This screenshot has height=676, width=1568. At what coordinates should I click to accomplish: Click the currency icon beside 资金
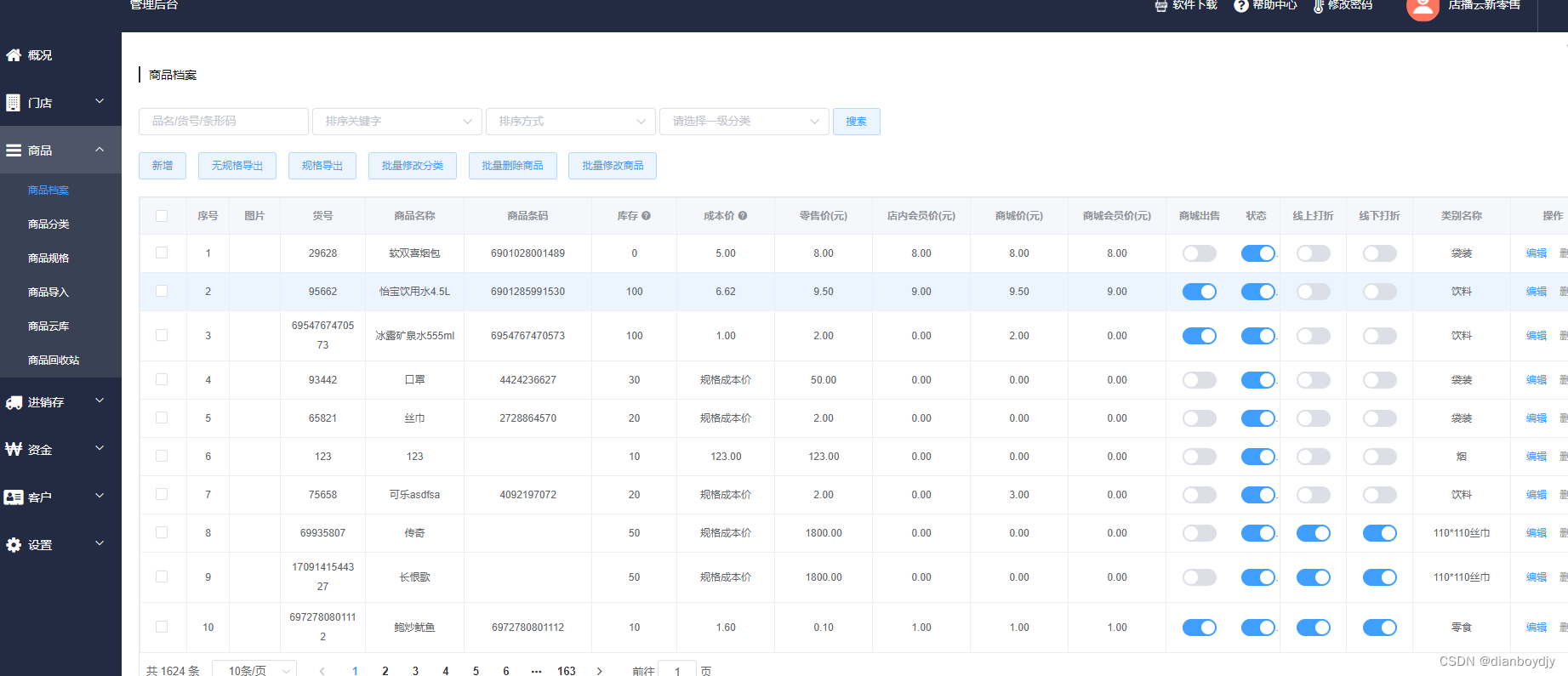coord(14,450)
